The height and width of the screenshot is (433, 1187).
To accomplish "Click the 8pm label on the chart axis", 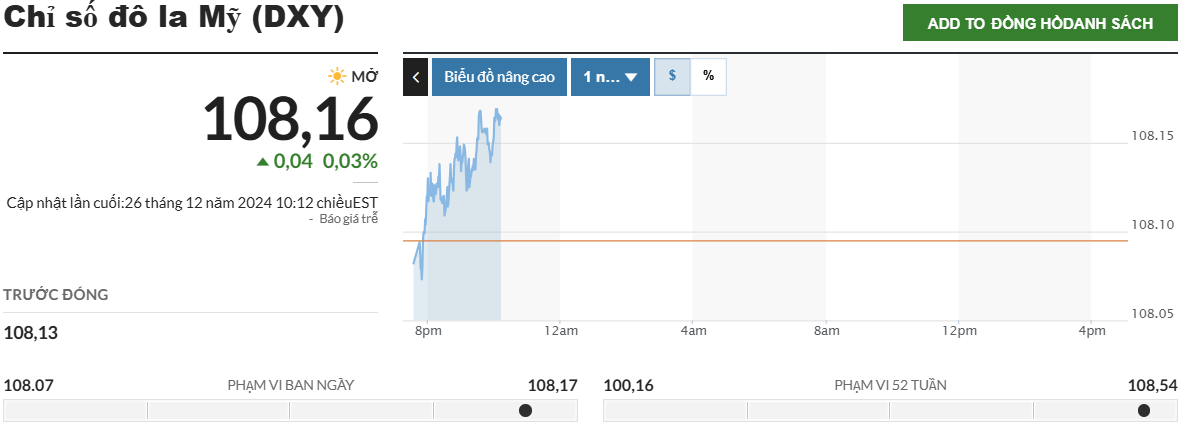I will coord(427,331).
